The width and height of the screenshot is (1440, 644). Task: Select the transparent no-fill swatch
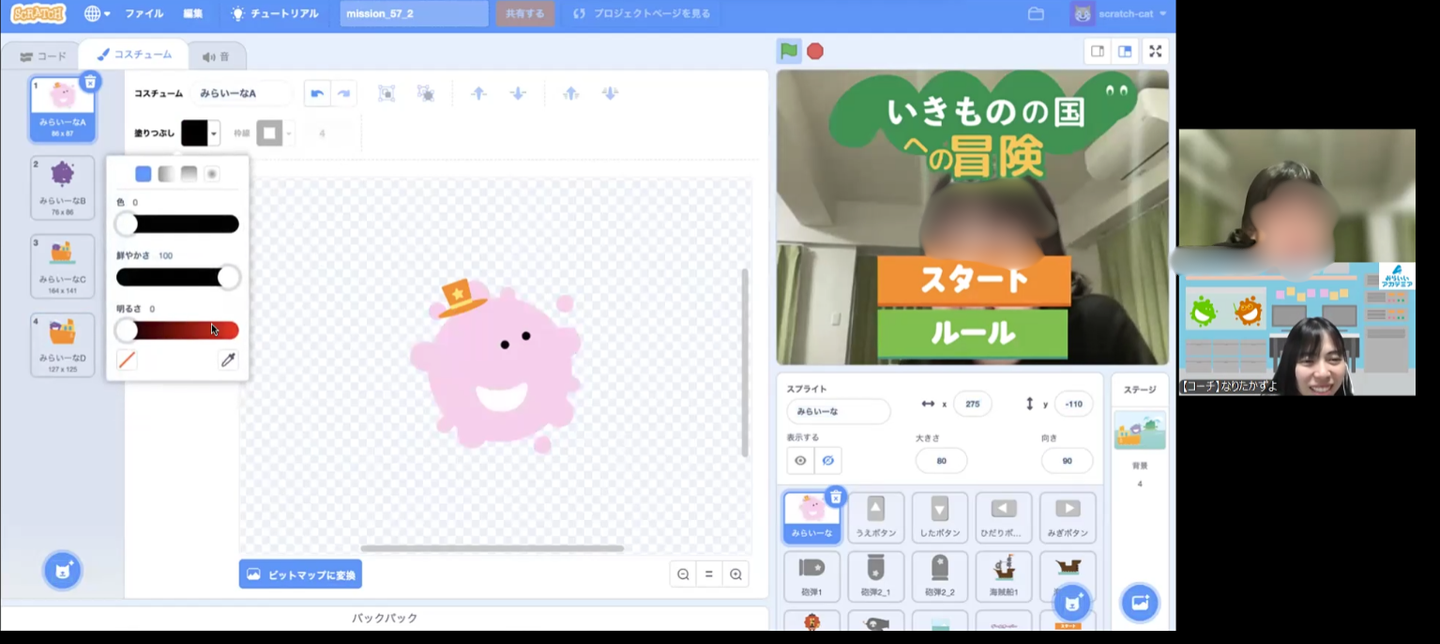[x=127, y=360]
